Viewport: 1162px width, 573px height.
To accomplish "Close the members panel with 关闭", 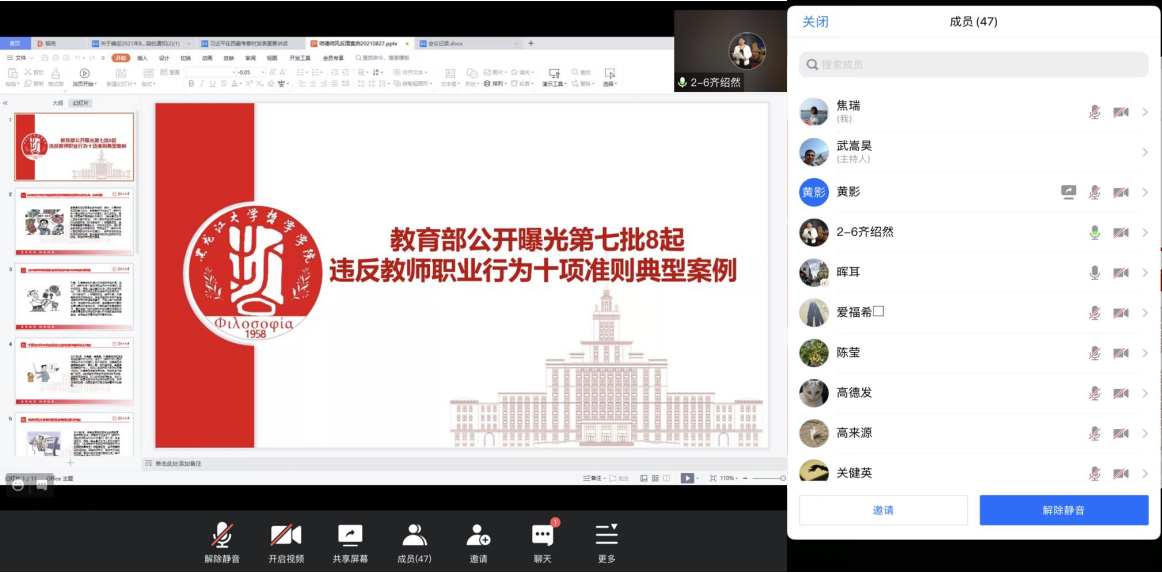I will 815,22.
